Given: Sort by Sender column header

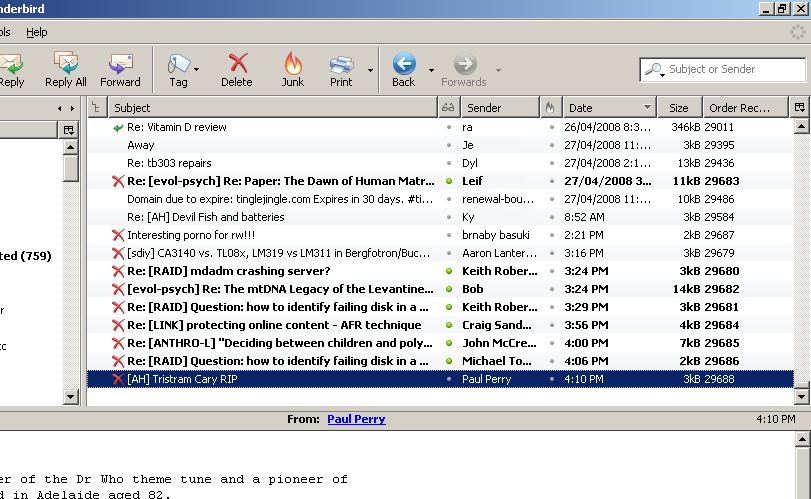Looking at the screenshot, I should [x=500, y=108].
